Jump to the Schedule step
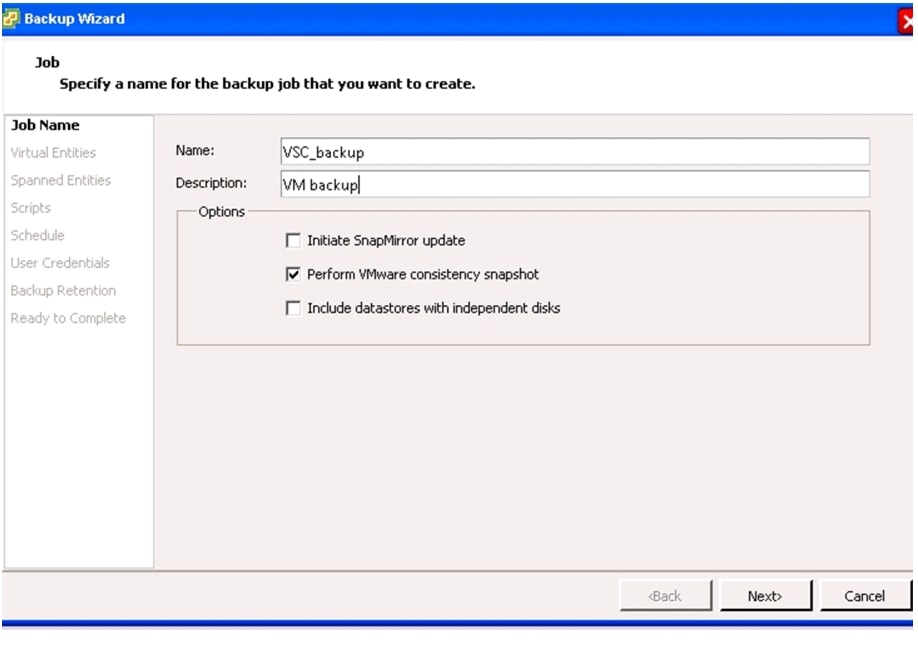 click(37, 236)
